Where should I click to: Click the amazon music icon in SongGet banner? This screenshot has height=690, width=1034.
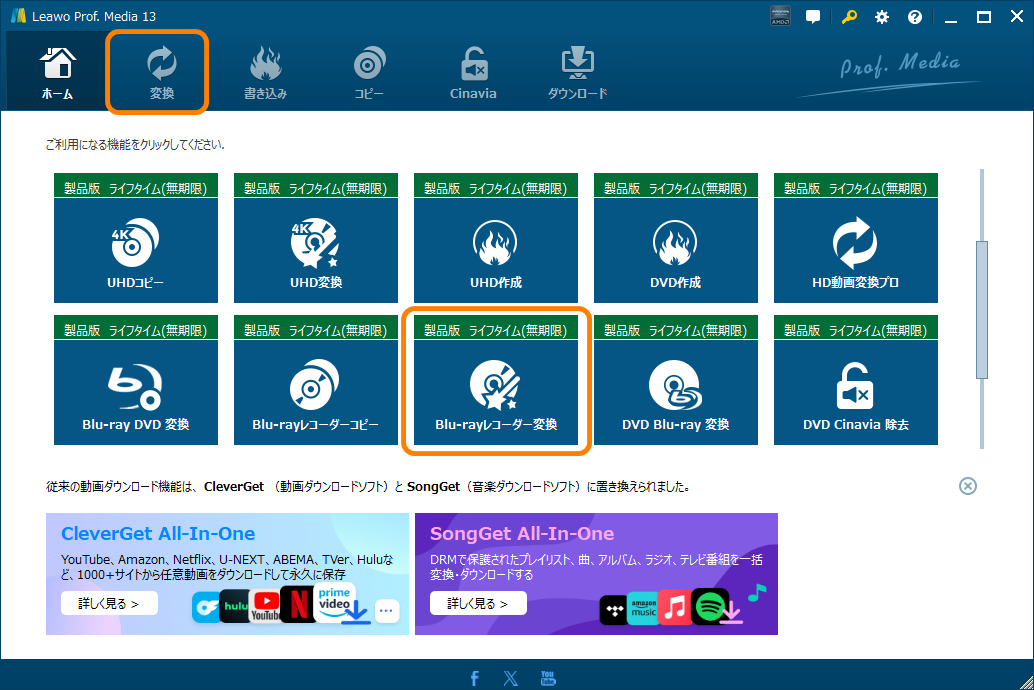(x=643, y=608)
